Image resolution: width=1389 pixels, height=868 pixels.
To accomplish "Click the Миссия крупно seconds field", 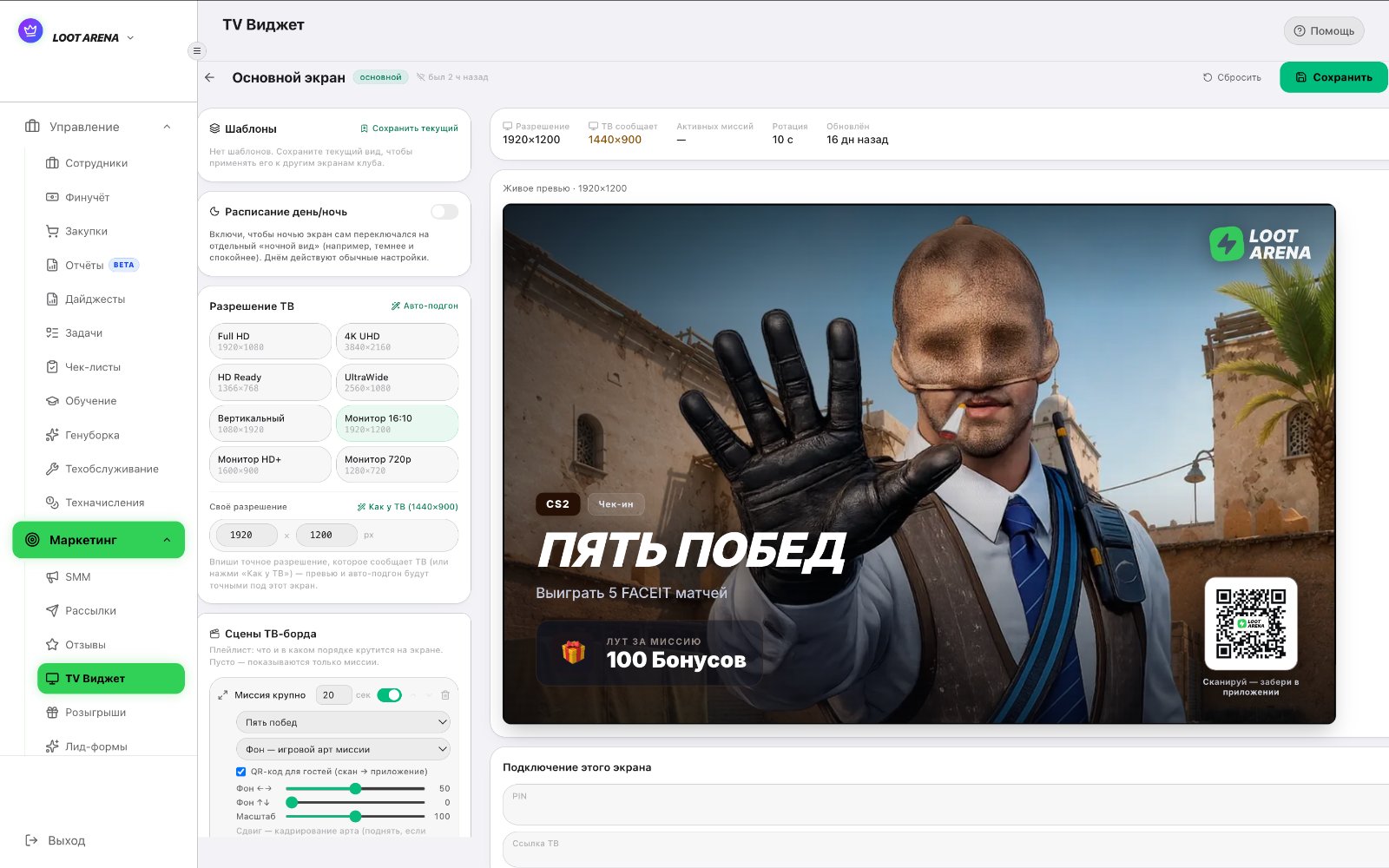I will (x=333, y=695).
